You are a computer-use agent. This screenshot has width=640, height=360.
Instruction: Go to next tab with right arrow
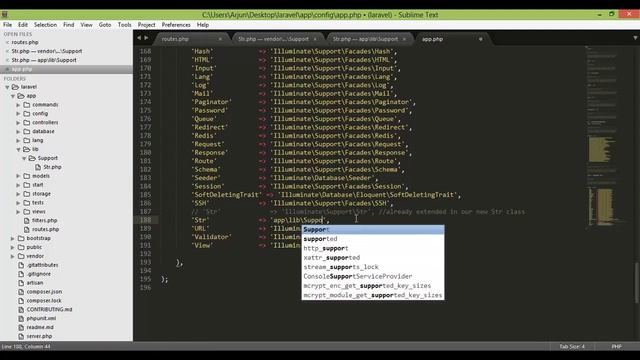pyautogui.click(x=146, y=38)
